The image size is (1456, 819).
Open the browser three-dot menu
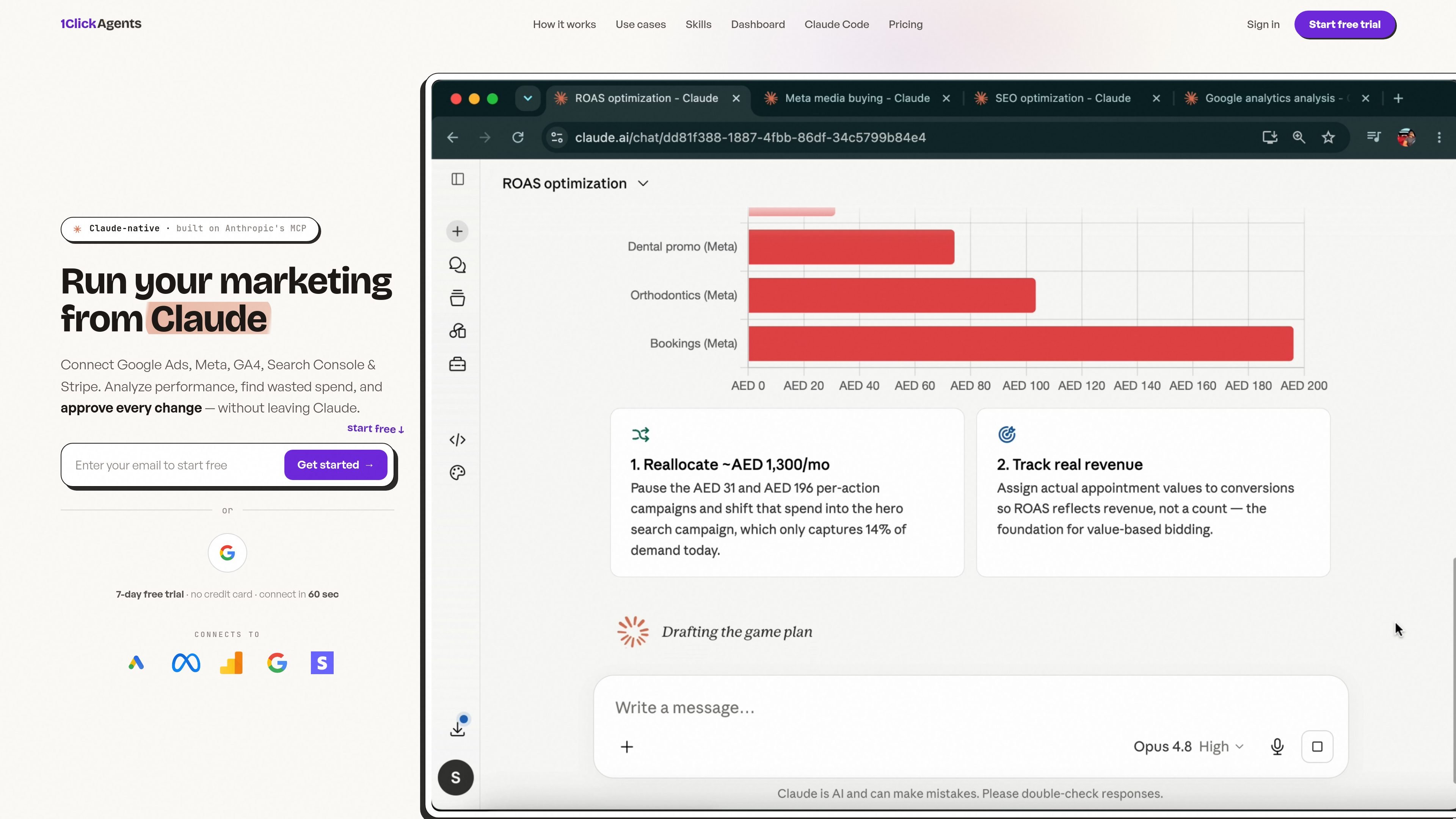[x=1439, y=137]
